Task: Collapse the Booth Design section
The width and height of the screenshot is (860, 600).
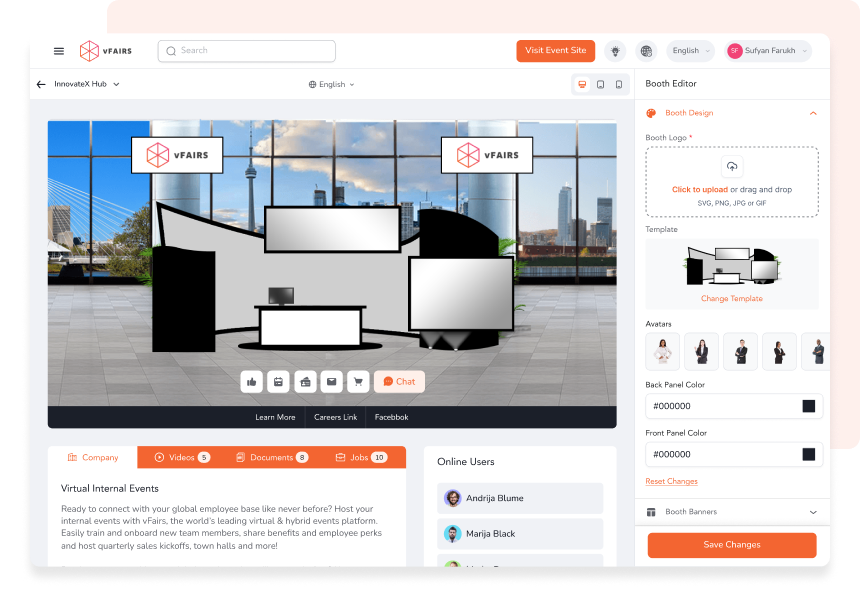Action: [813, 113]
